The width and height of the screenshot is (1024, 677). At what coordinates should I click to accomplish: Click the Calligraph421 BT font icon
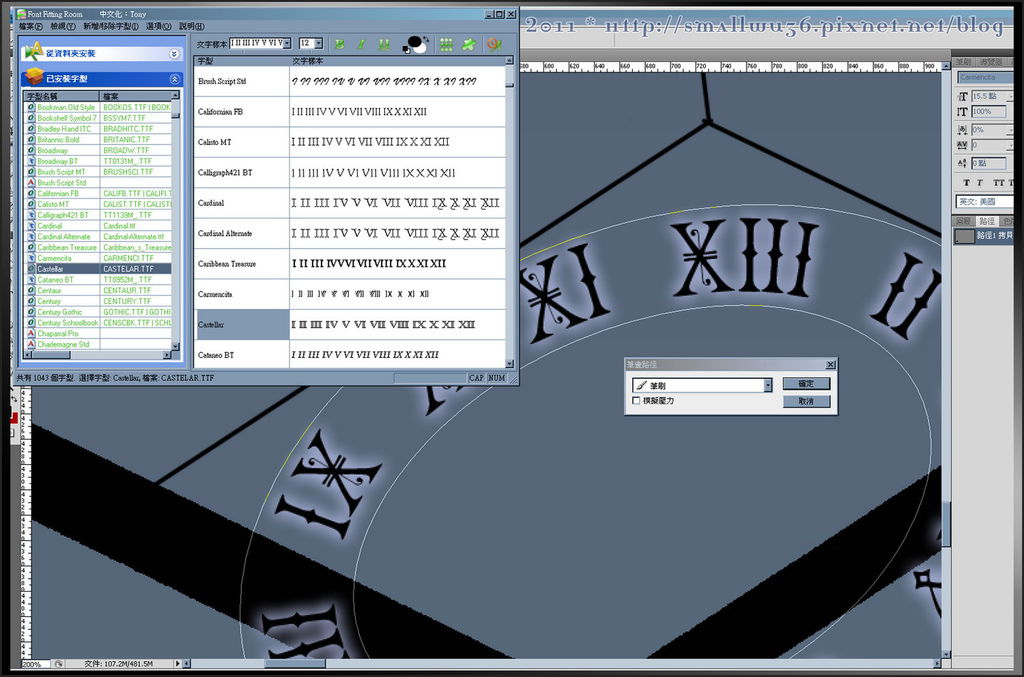(x=31, y=215)
